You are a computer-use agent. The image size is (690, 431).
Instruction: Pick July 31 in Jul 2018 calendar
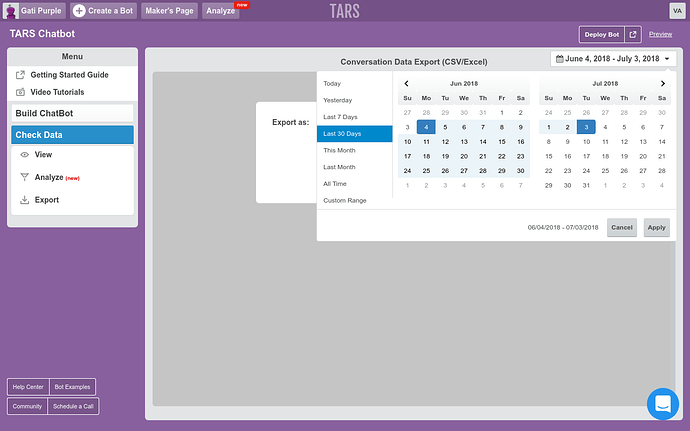tap(586, 185)
